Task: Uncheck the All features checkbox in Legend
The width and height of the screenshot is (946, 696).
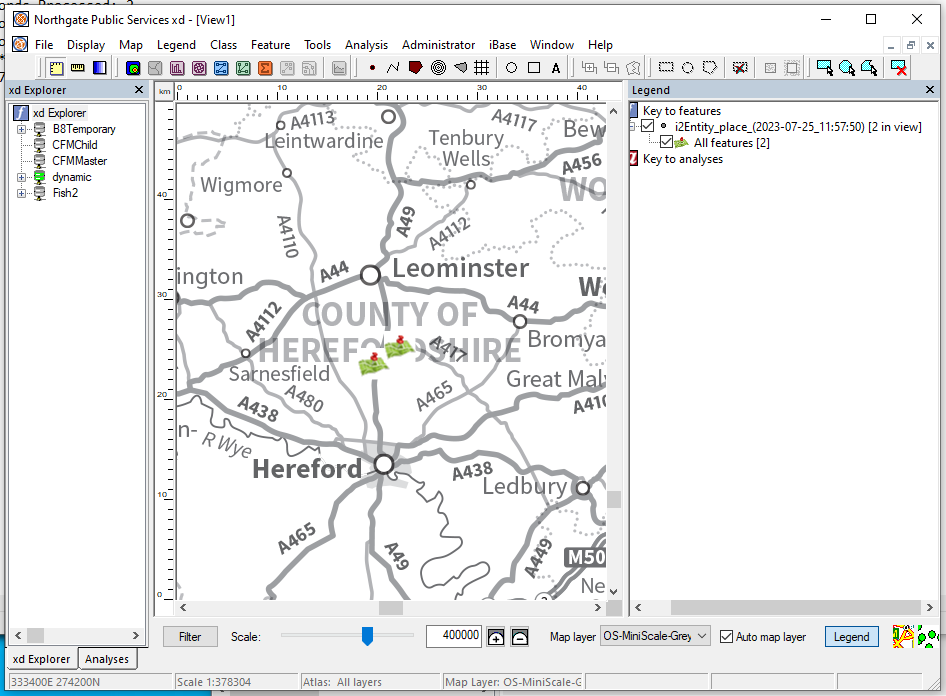Action: click(x=666, y=141)
